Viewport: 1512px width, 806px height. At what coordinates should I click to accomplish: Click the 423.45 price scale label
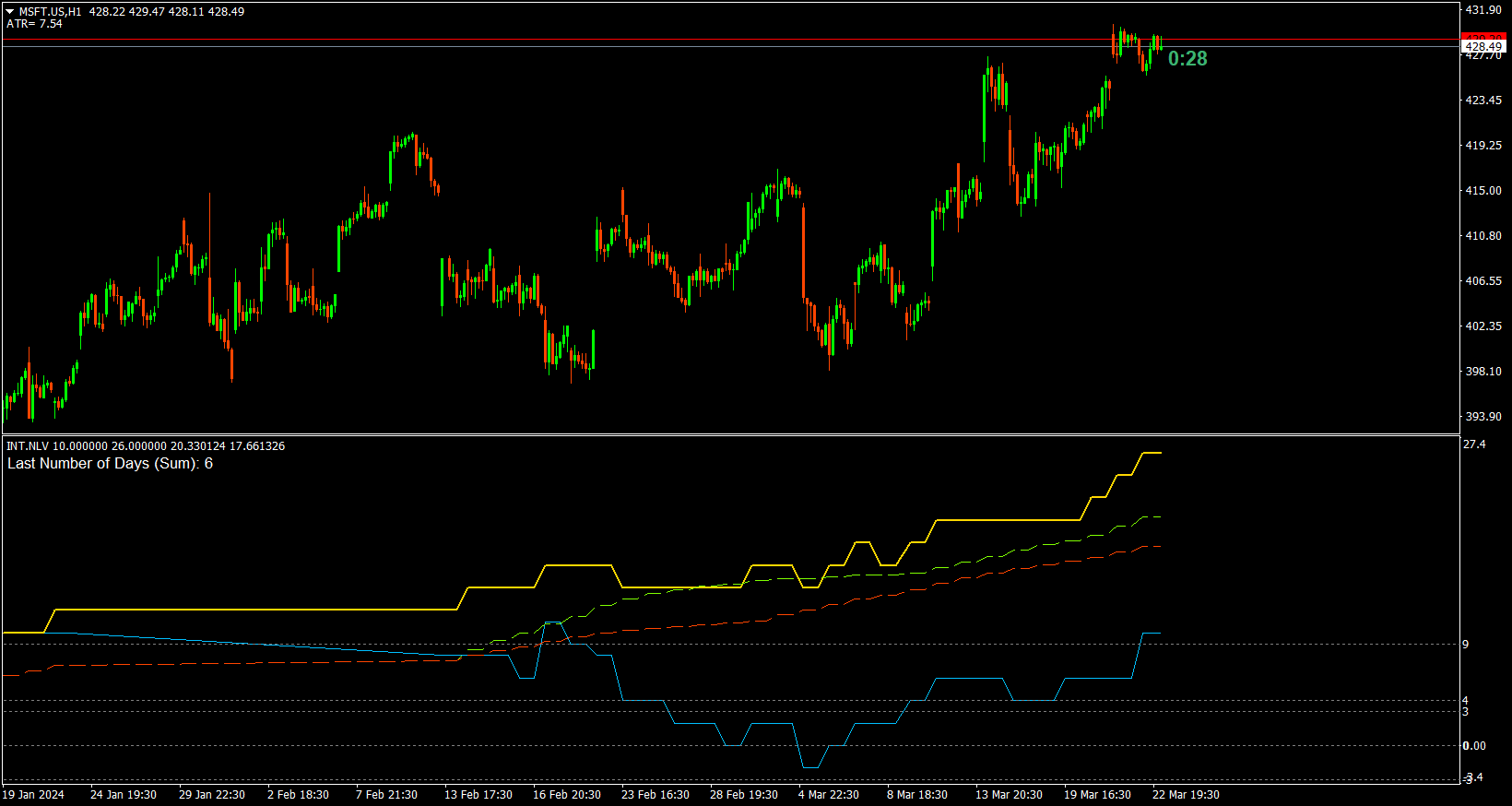coord(1483,101)
